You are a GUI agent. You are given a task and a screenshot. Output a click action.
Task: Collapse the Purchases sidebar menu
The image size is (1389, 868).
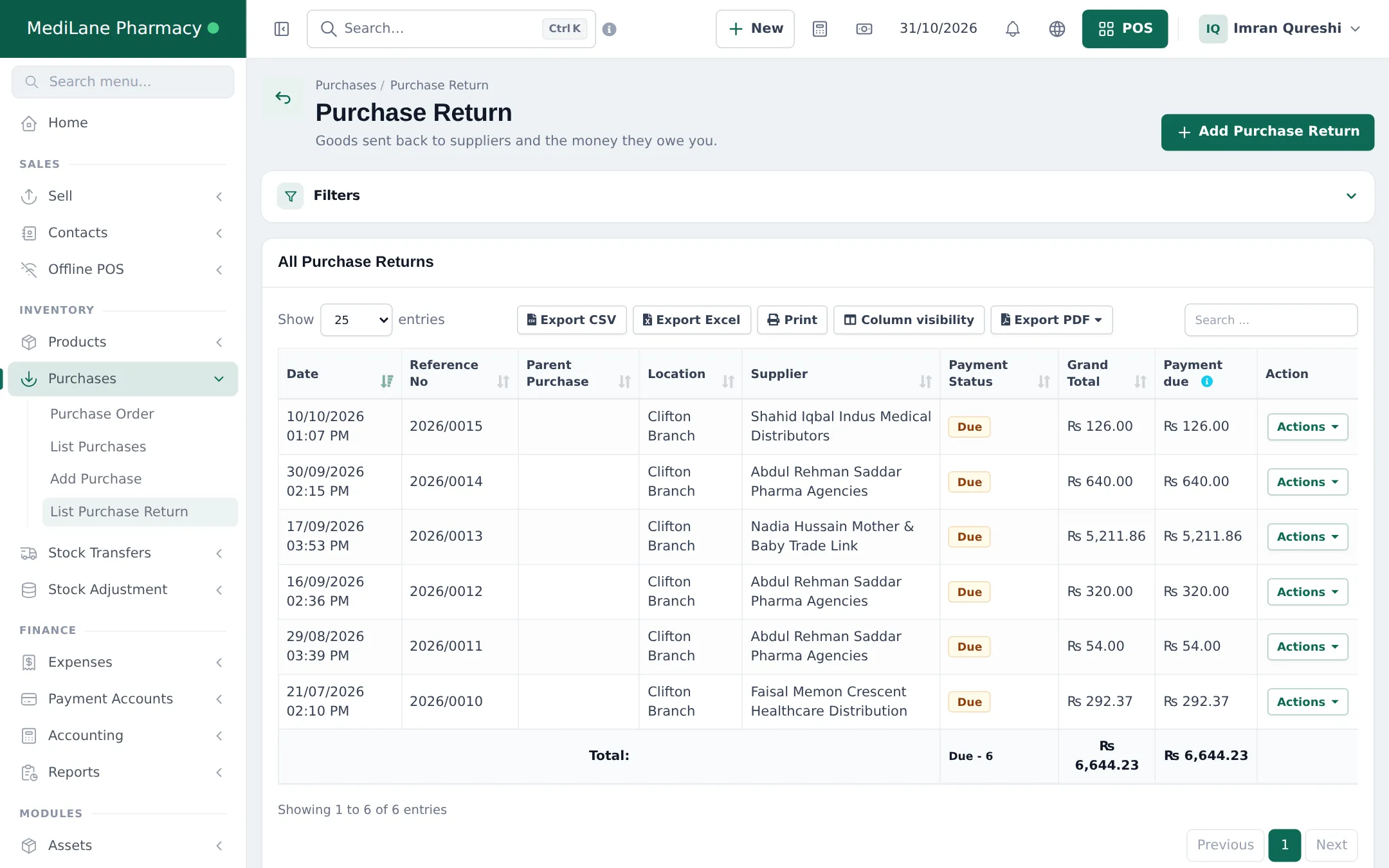point(123,379)
